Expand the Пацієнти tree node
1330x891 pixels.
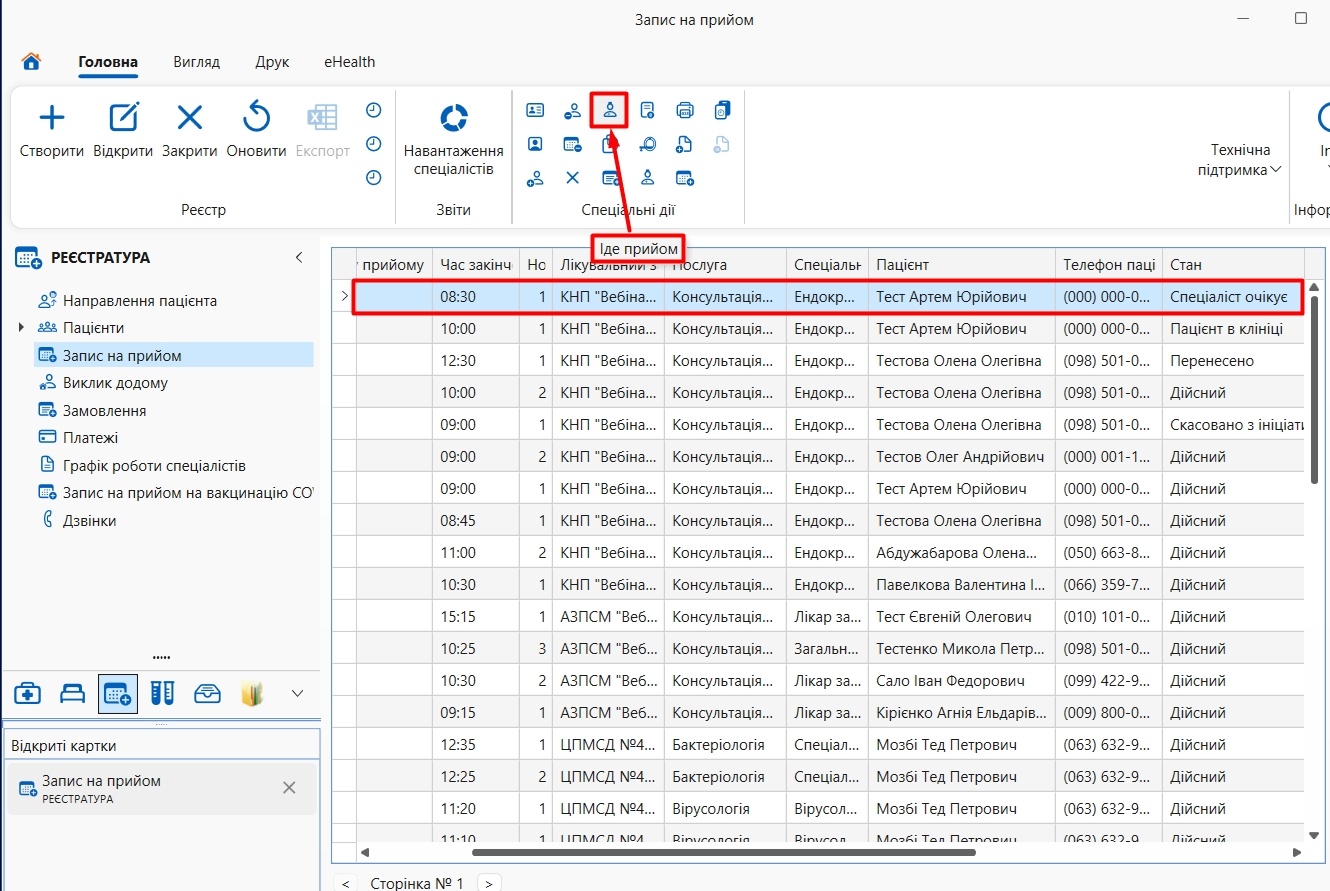pos(22,328)
